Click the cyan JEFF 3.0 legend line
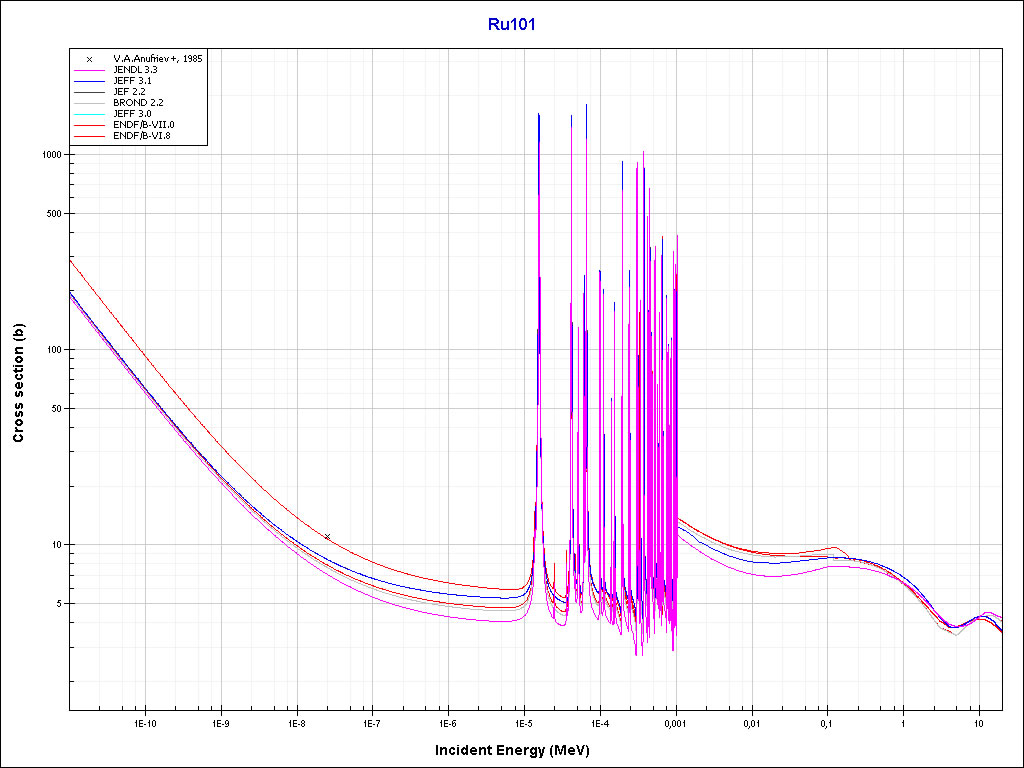This screenshot has width=1024, height=768. tap(89, 114)
